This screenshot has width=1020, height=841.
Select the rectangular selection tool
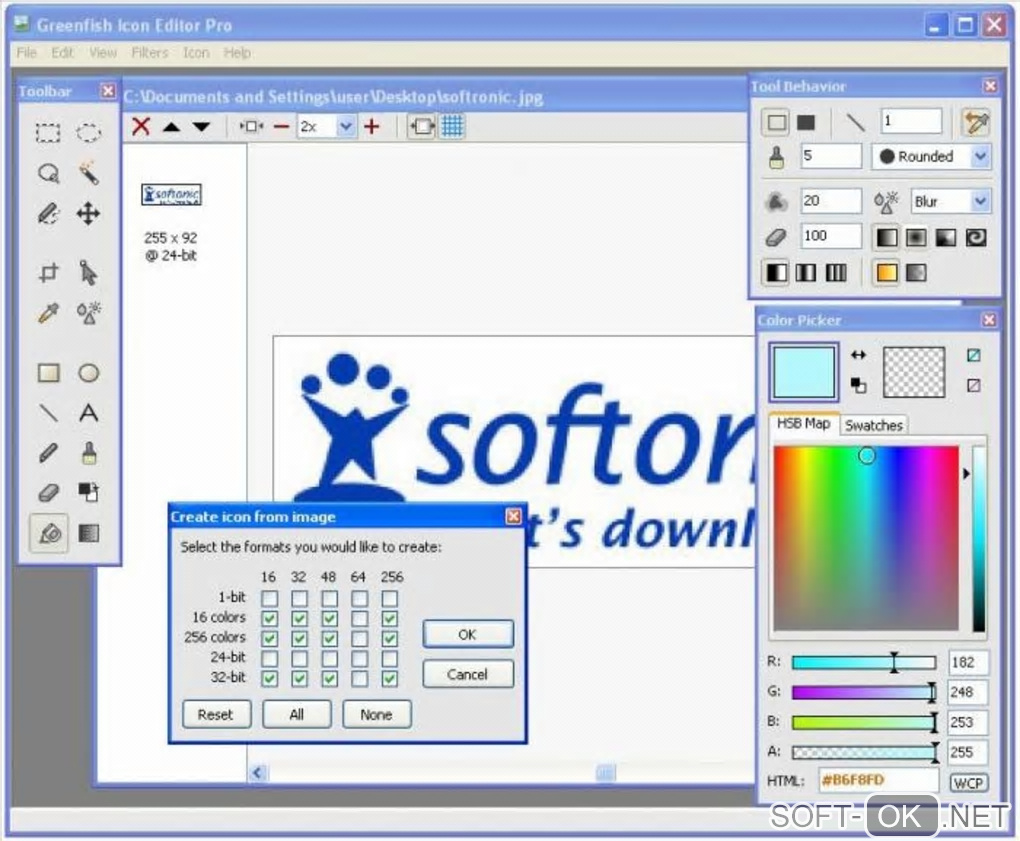[x=48, y=133]
